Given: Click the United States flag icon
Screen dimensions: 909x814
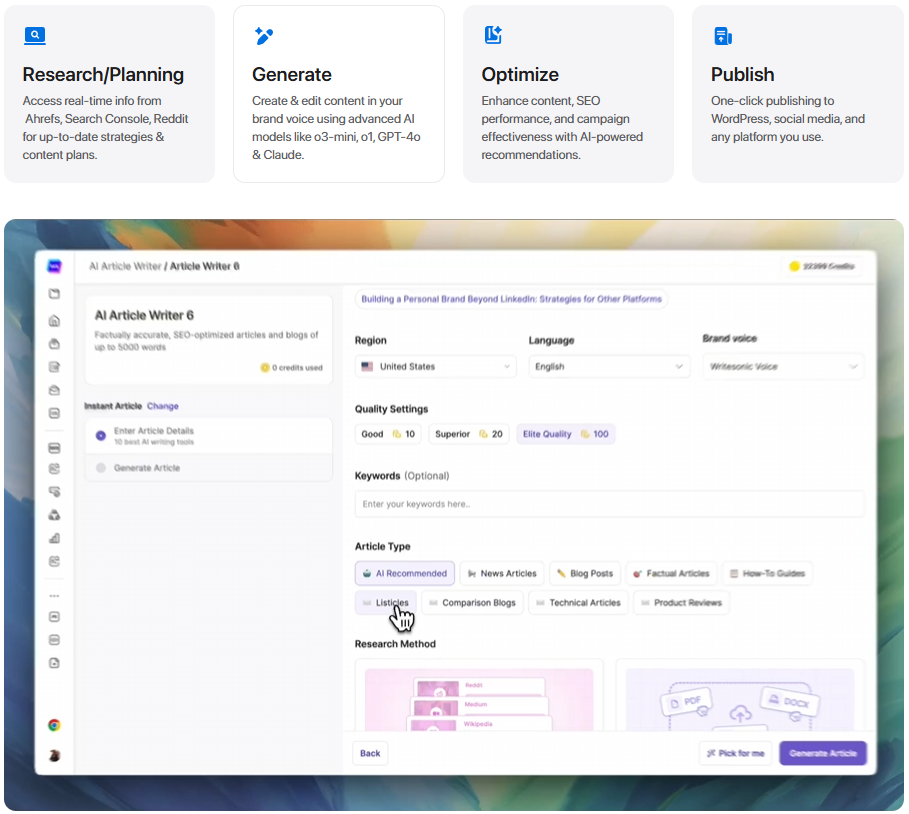Looking at the screenshot, I should 367,366.
